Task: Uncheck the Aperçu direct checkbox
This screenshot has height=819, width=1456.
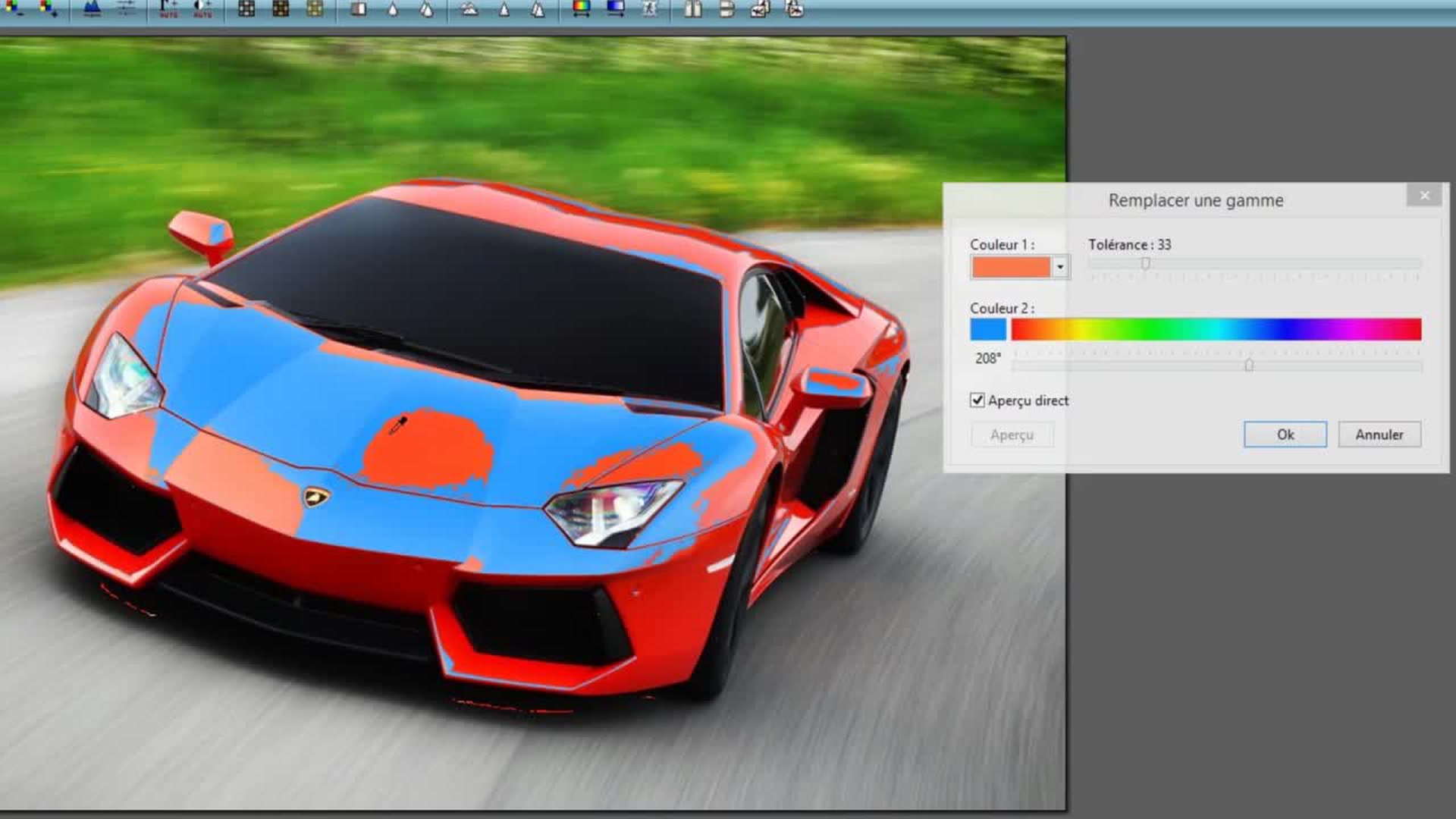Action: 977,400
